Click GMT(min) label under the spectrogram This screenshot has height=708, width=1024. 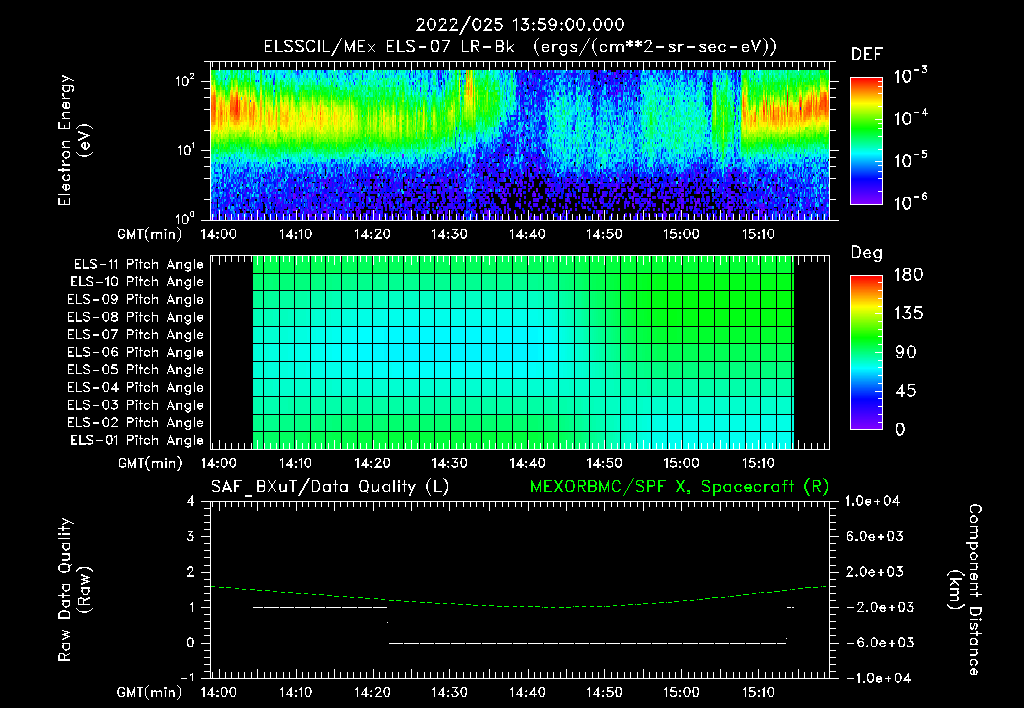click(x=150, y=234)
